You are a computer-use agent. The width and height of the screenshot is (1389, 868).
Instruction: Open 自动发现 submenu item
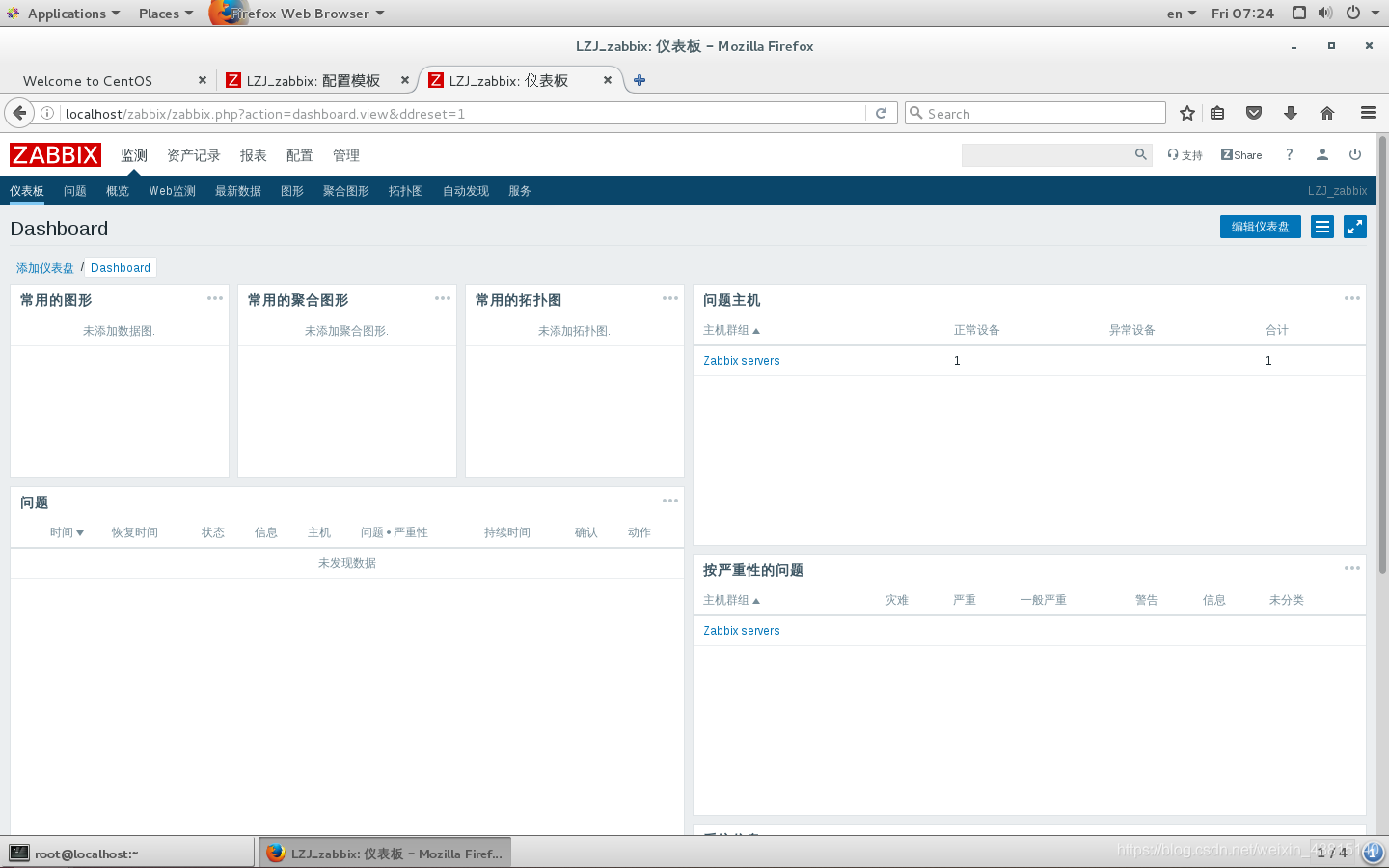(x=466, y=191)
